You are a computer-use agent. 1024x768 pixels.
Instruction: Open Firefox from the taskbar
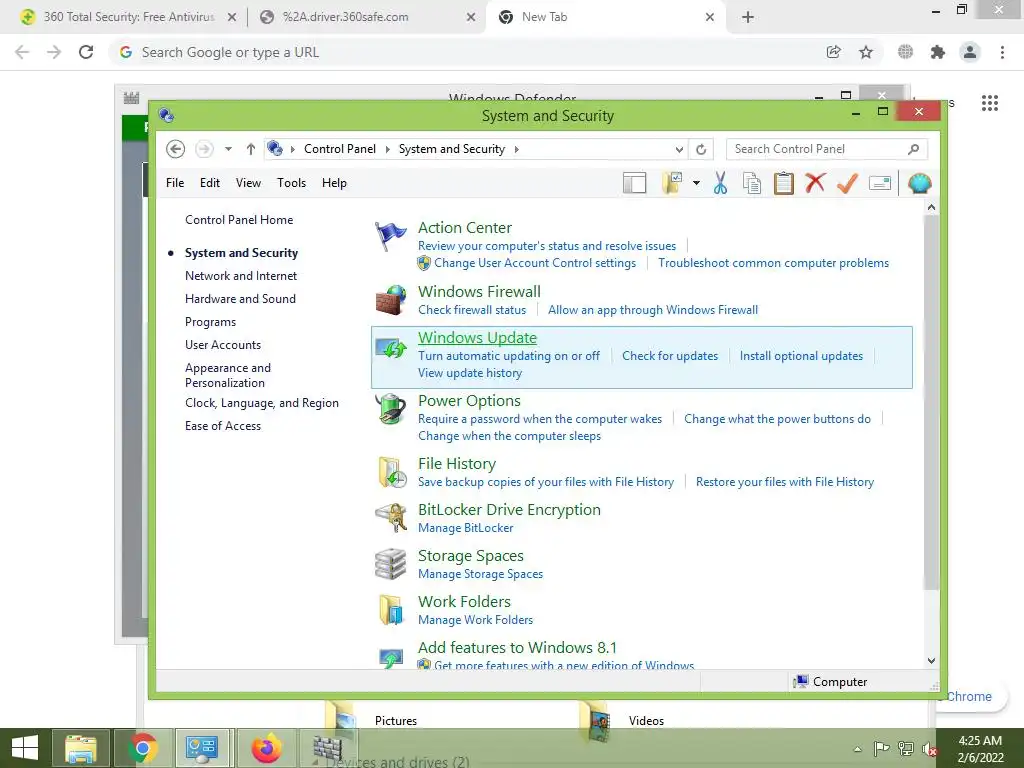266,748
